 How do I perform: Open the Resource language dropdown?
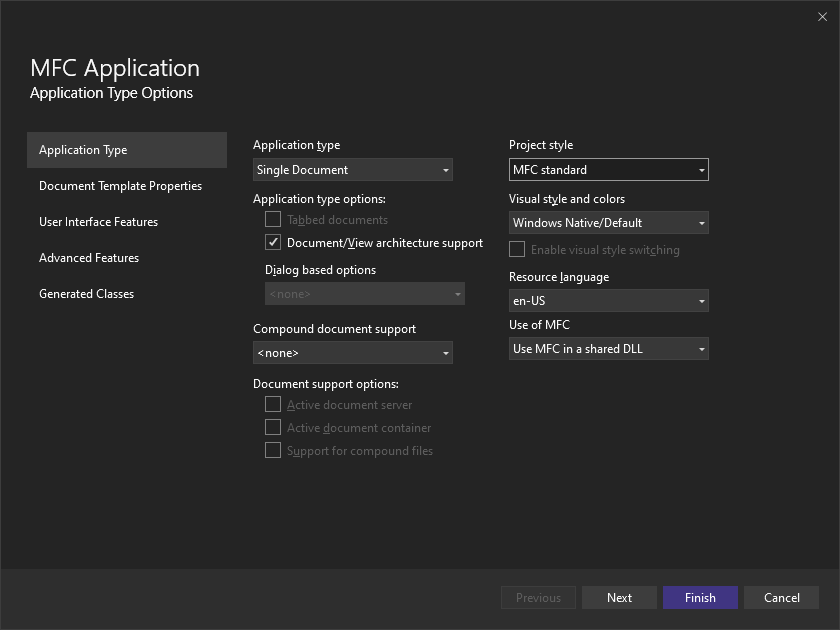[x=608, y=300]
